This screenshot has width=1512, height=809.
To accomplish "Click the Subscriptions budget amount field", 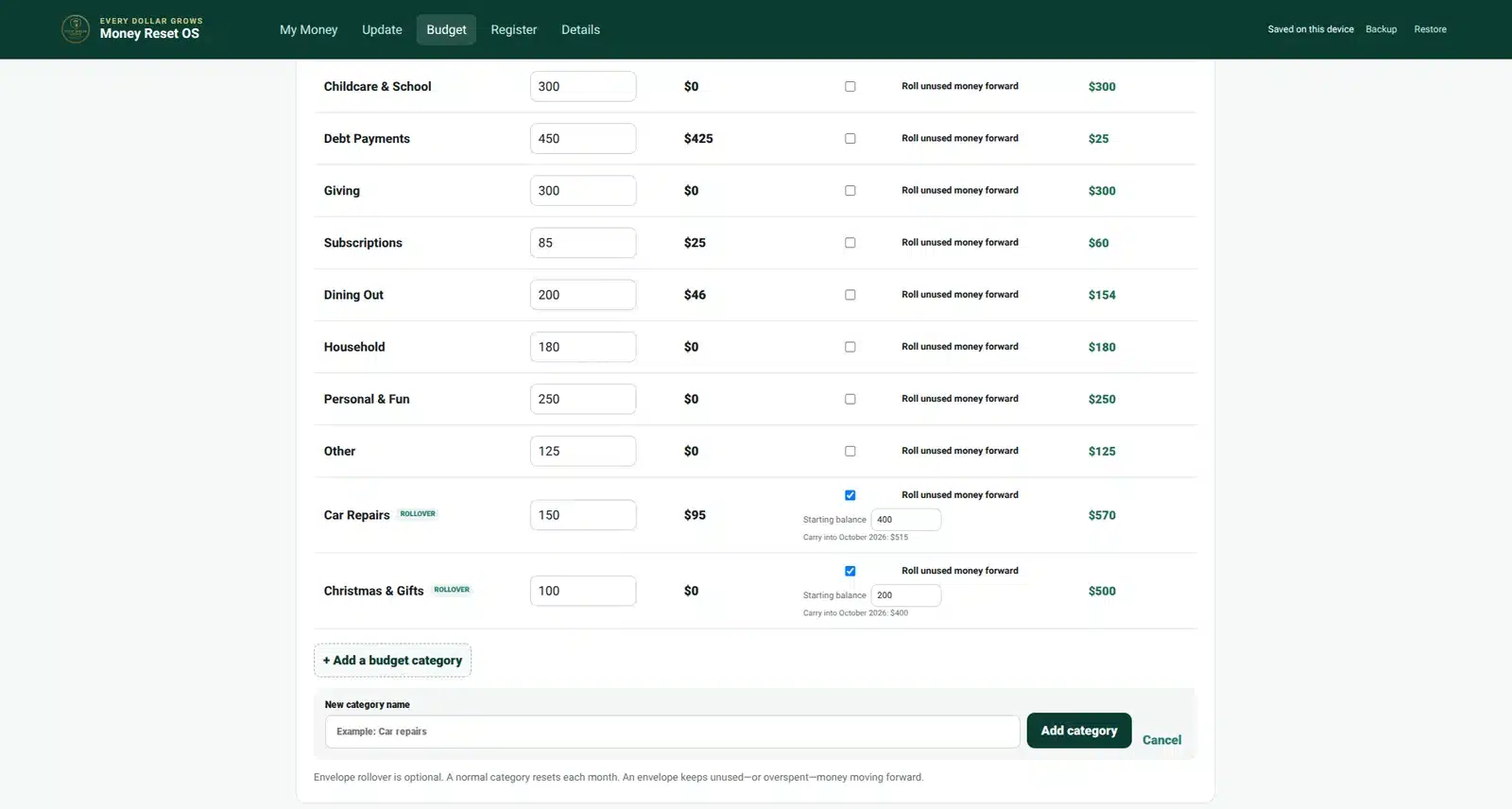I will click(583, 243).
